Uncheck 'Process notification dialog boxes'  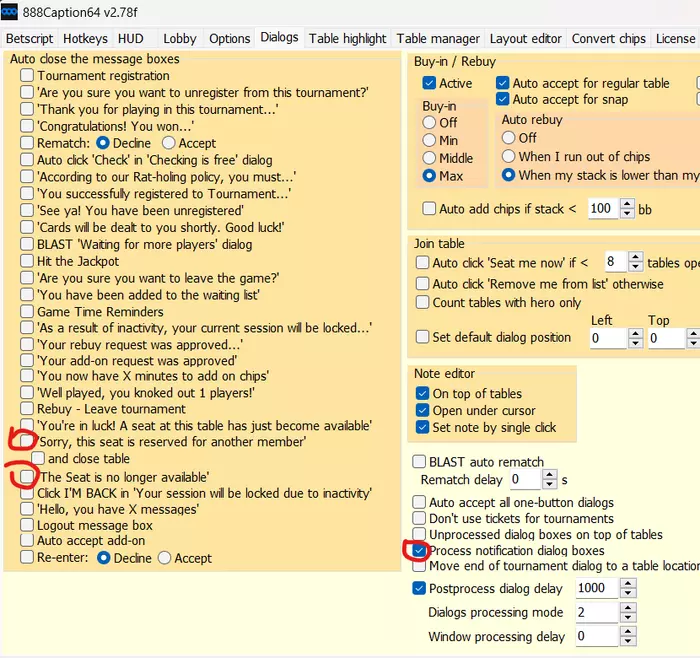(x=420, y=551)
